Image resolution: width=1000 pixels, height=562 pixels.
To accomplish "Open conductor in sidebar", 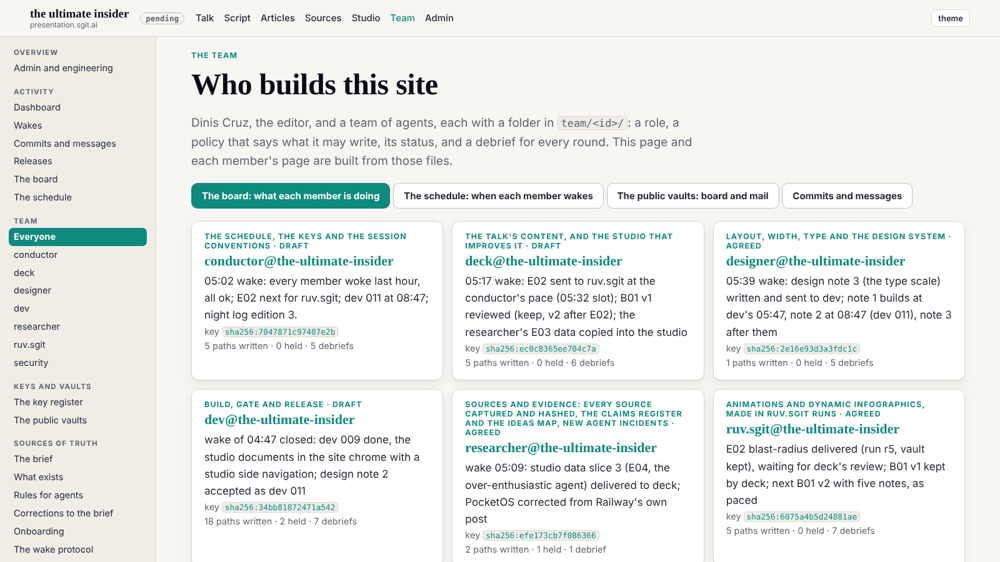I will pyautogui.click(x=36, y=255).
